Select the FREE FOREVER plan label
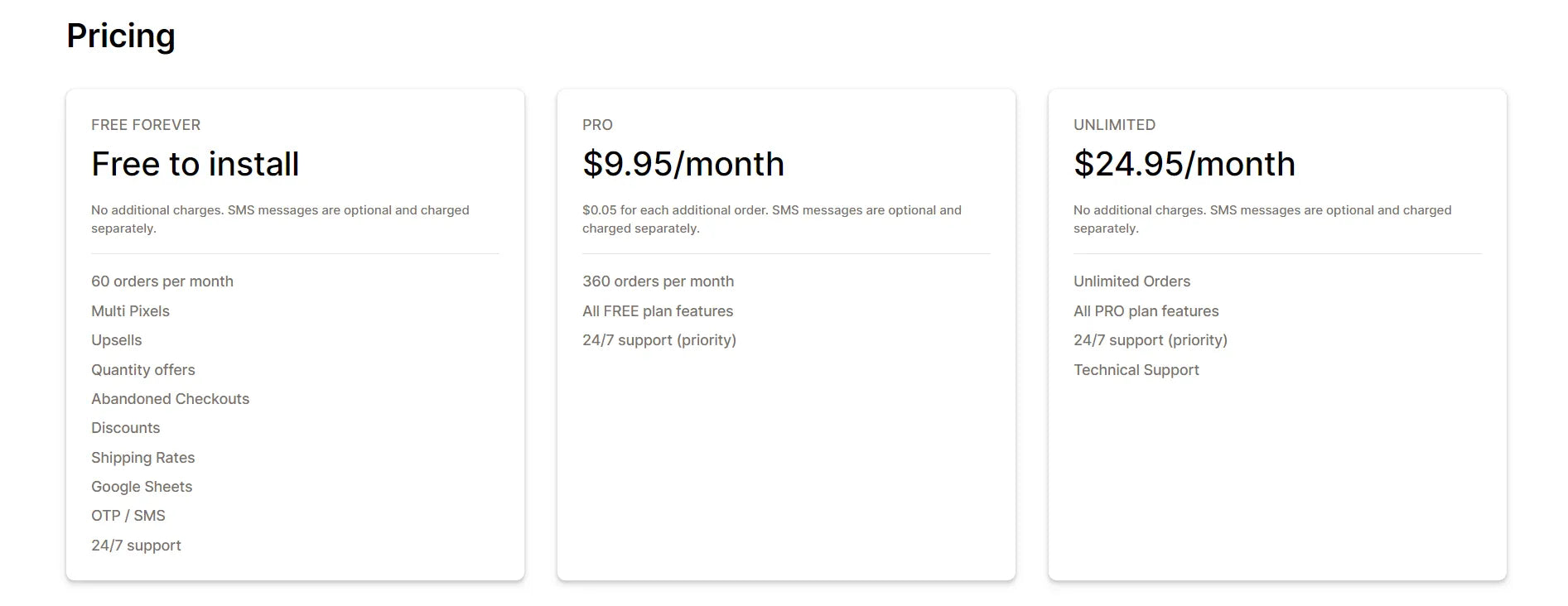Screen dimensions: 1568x606 click(146, 125)
